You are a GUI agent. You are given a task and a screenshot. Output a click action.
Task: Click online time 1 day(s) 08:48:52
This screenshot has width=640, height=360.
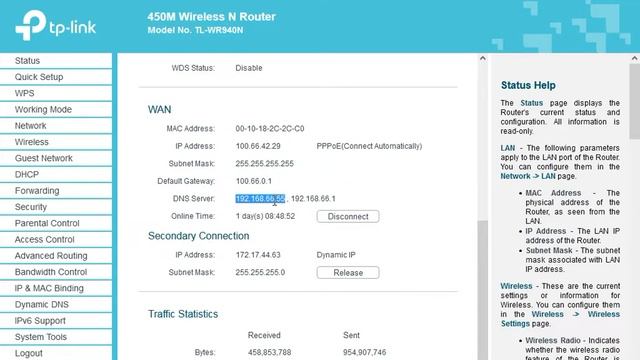(x=265, y=216)
